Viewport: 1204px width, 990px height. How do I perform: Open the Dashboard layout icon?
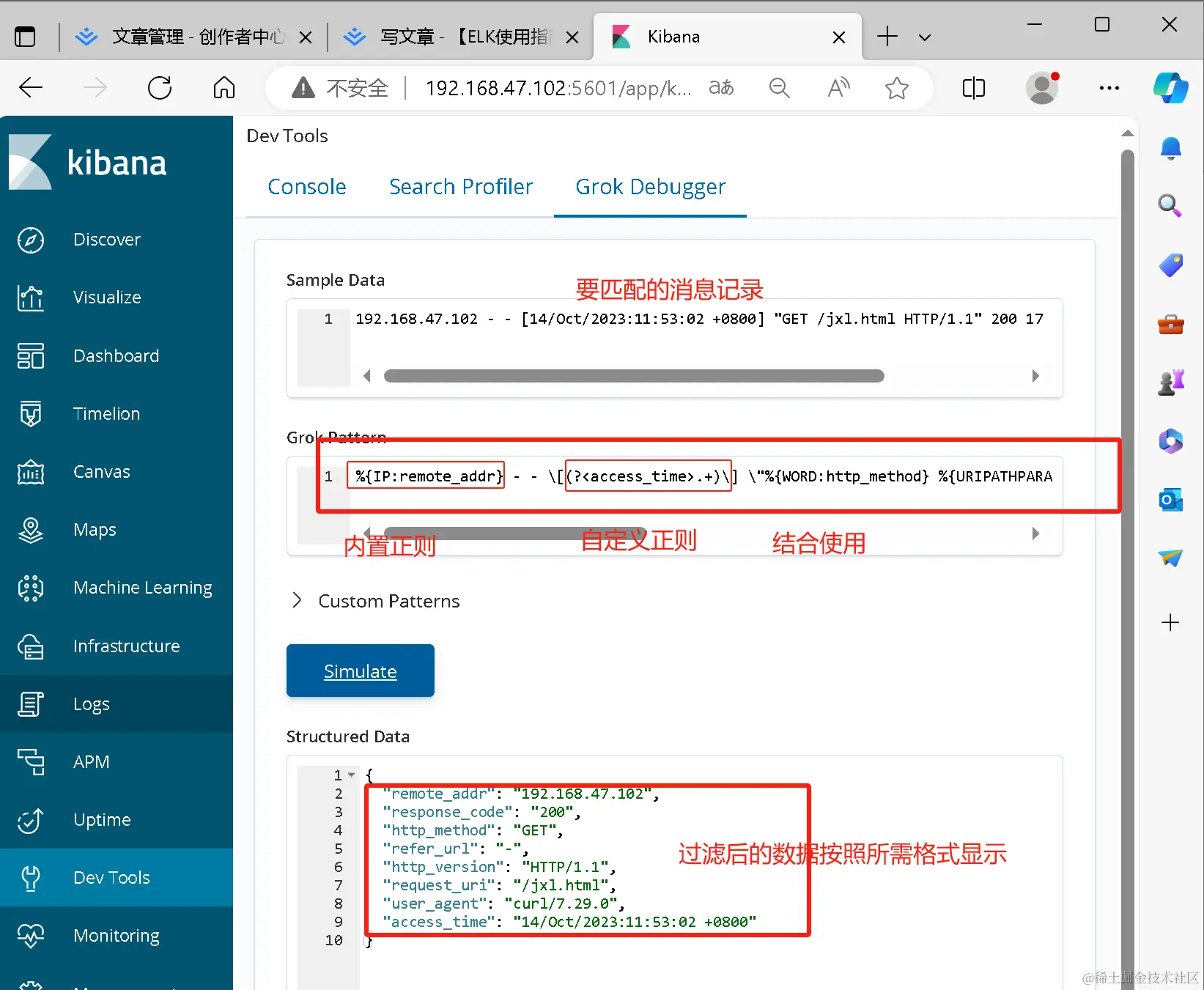point(31,355)
